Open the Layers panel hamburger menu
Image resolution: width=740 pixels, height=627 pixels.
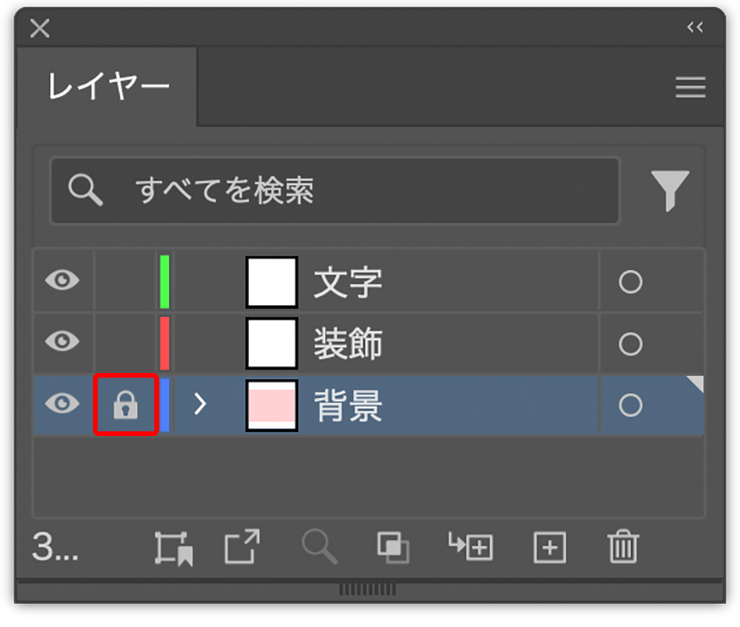[690, 88]
